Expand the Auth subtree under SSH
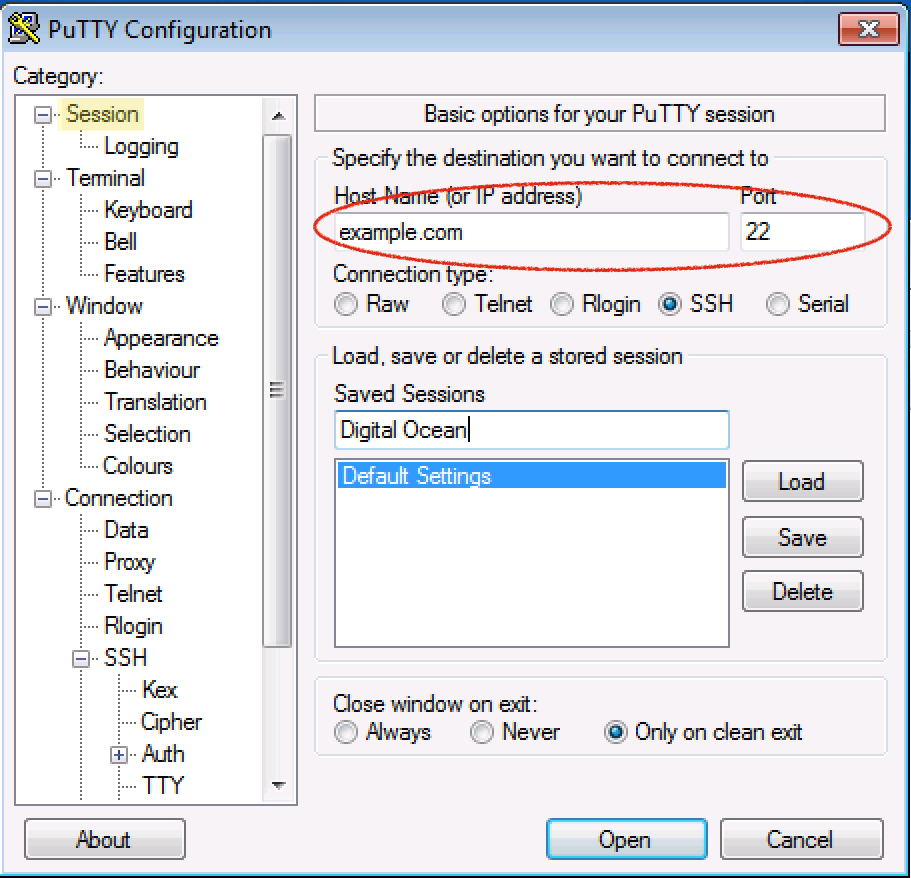Screen dimensions: 911x878 pyautogui.click(x=119, y=755)
